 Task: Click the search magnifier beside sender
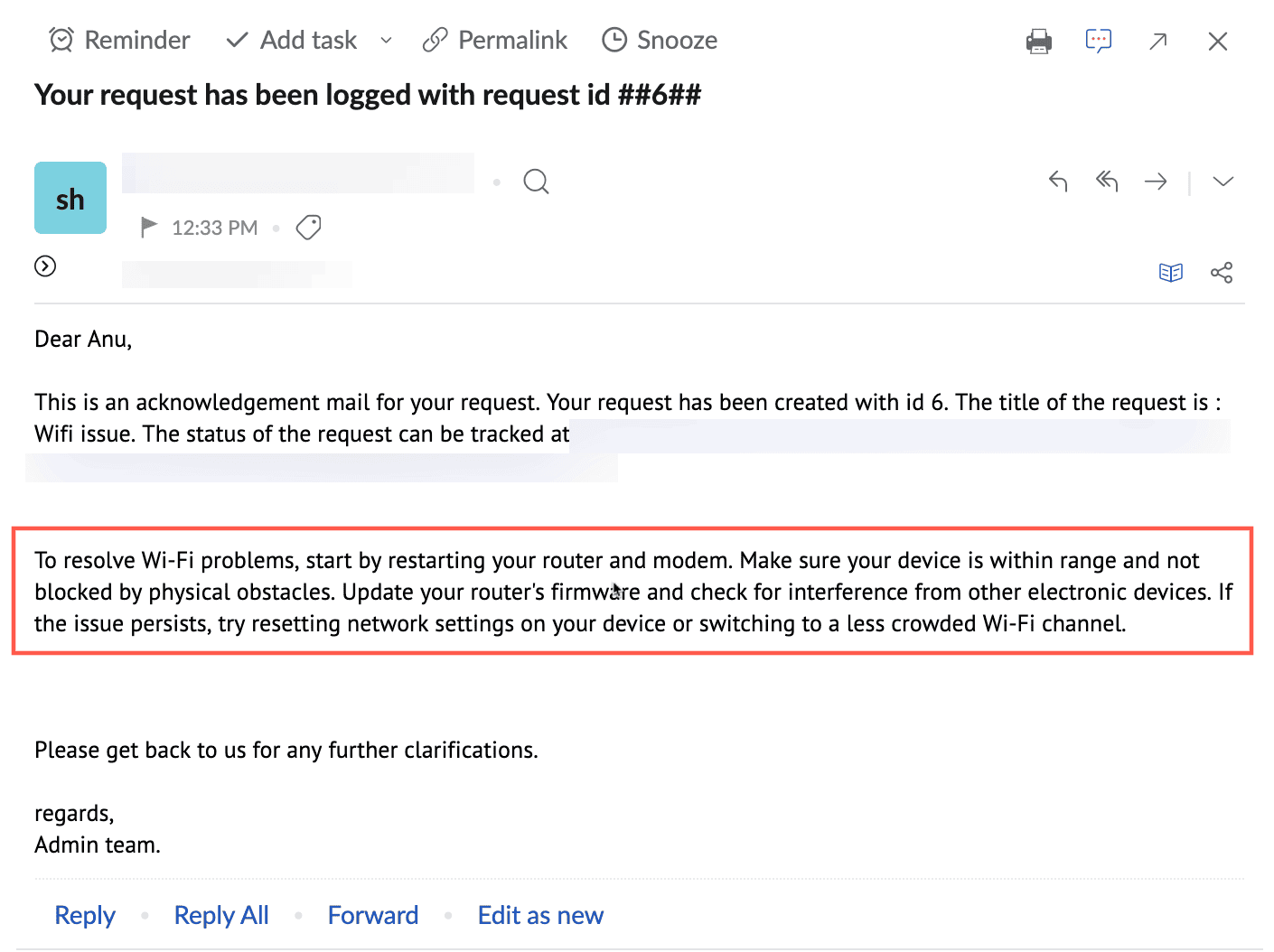click(536, 182)
